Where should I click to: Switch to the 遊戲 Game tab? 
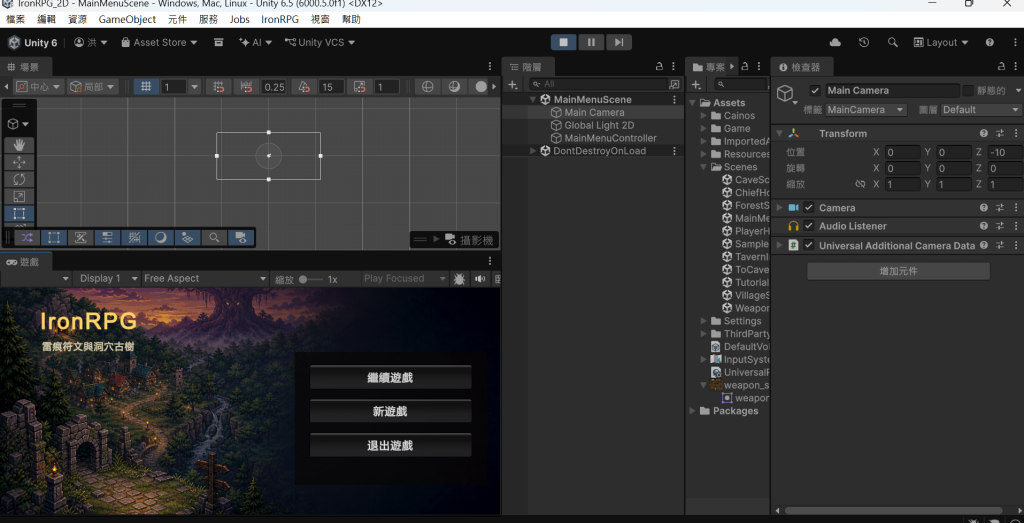pyautogui.click(x=24, y=262)
